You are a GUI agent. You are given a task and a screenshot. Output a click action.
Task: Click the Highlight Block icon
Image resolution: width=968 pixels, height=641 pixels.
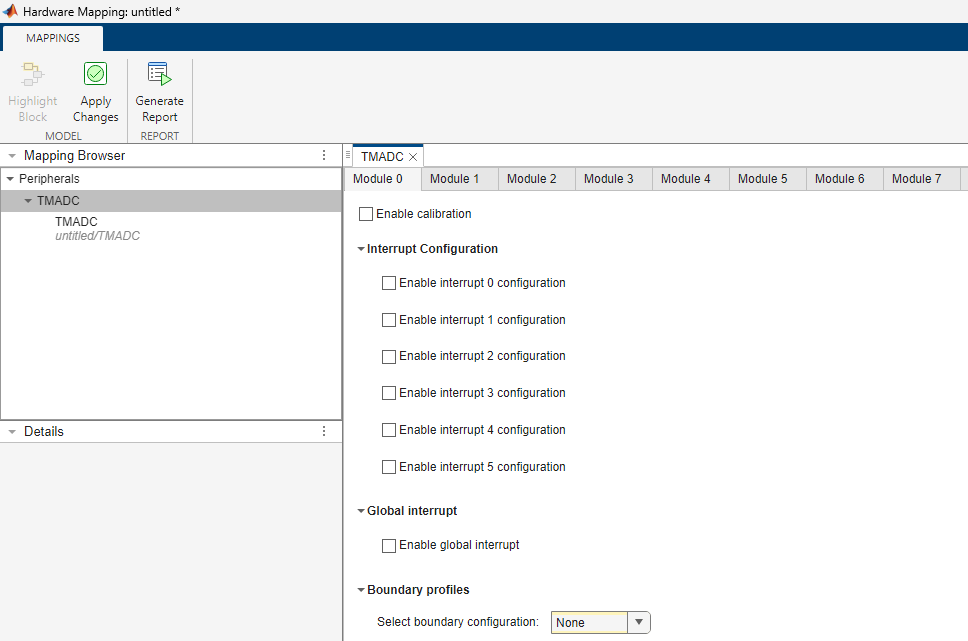tap(32, 75)
